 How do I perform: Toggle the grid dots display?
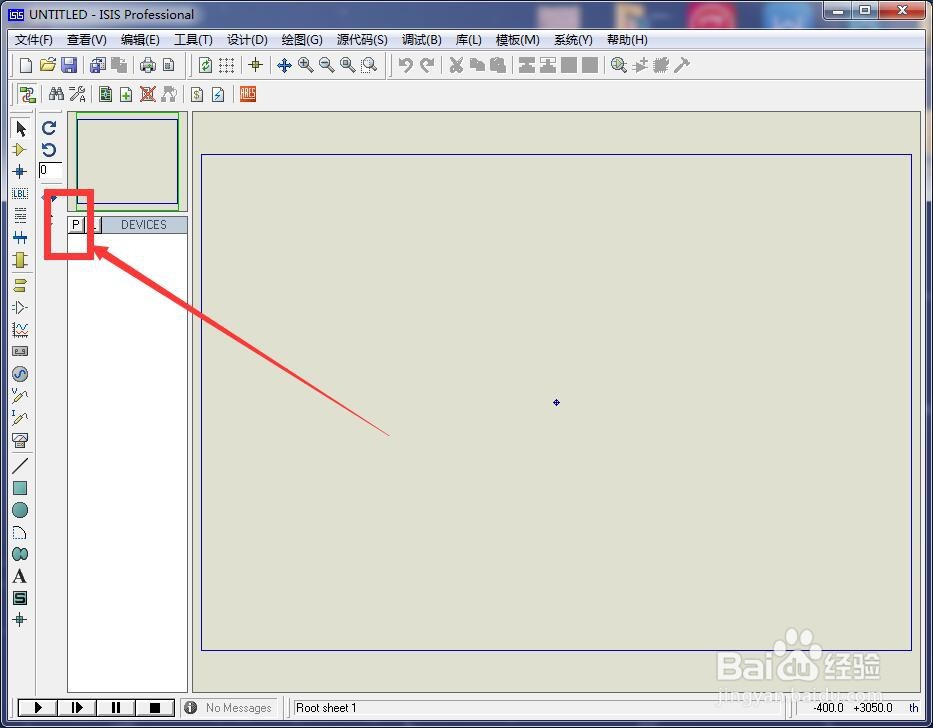pyautogui.click(x=227, y=65)
